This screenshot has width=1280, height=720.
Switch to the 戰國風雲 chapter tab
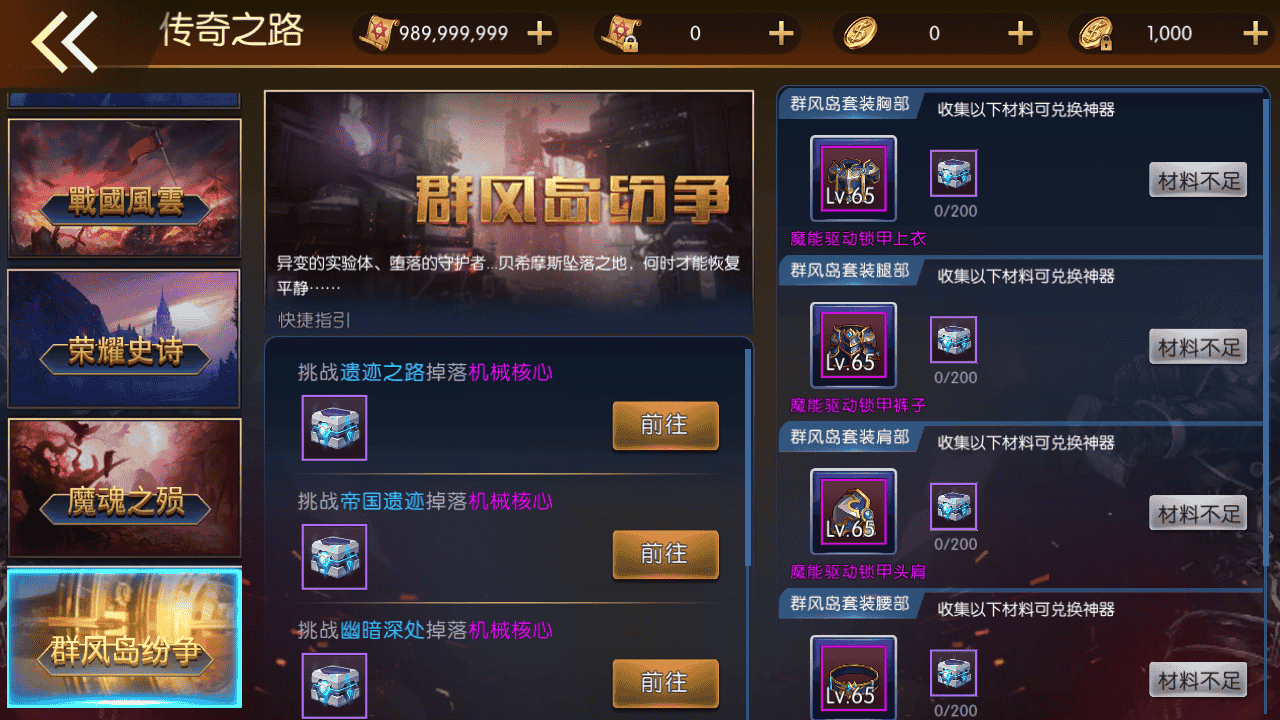(125, 189)
